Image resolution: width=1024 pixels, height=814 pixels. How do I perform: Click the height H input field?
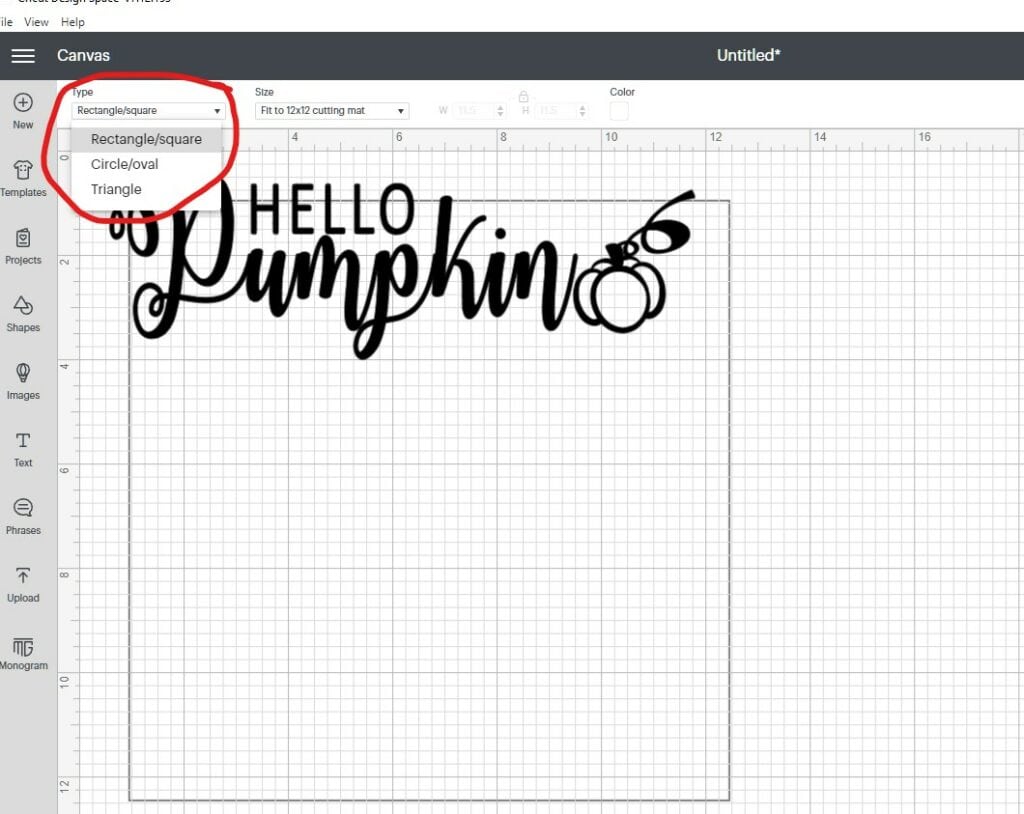click(x=555, y=110)
